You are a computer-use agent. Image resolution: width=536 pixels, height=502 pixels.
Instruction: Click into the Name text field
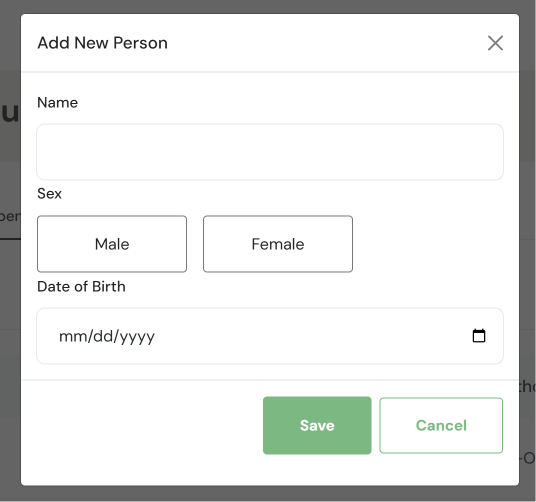[x=270, y=152]
